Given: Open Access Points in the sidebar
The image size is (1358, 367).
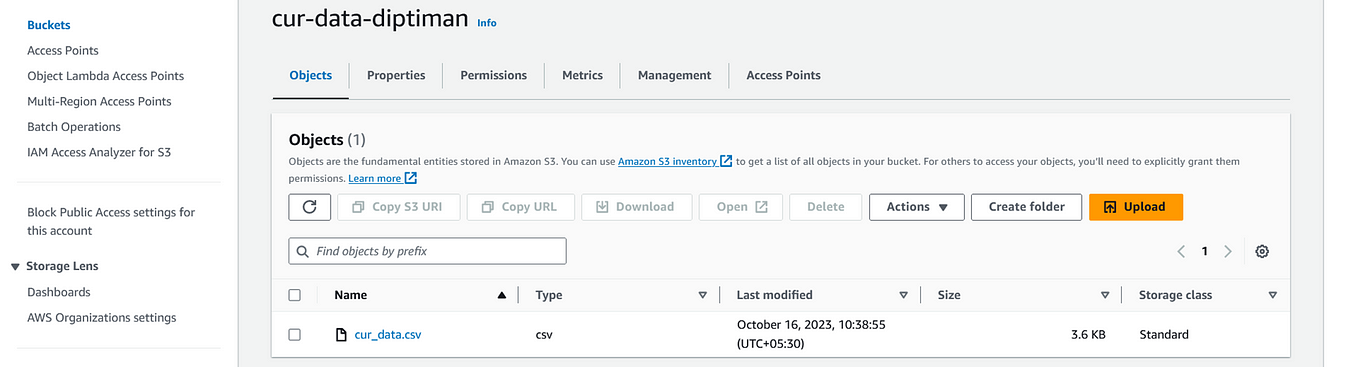Looking at the screenshot, I should tap(63, 50).
